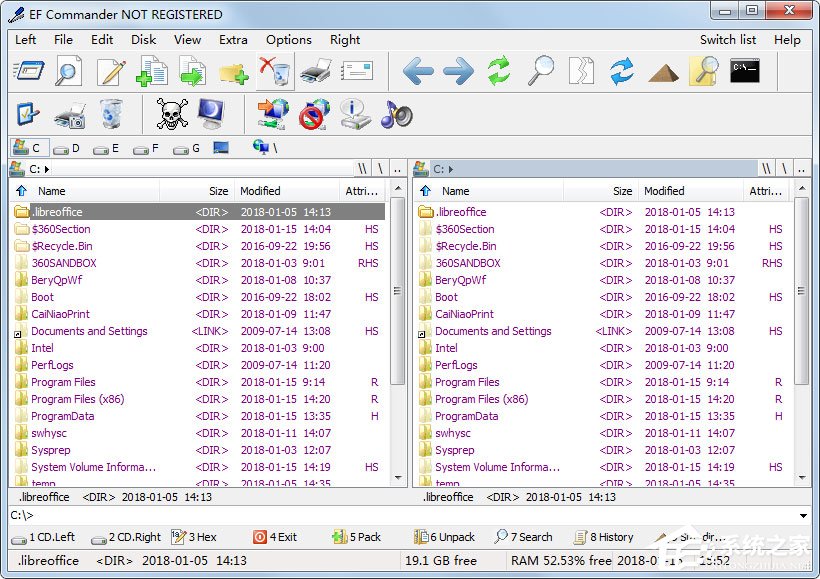Open the command line history dropdown
This screenshot has height=579, width=820.
pyautogui.click(x=803, y=516)
